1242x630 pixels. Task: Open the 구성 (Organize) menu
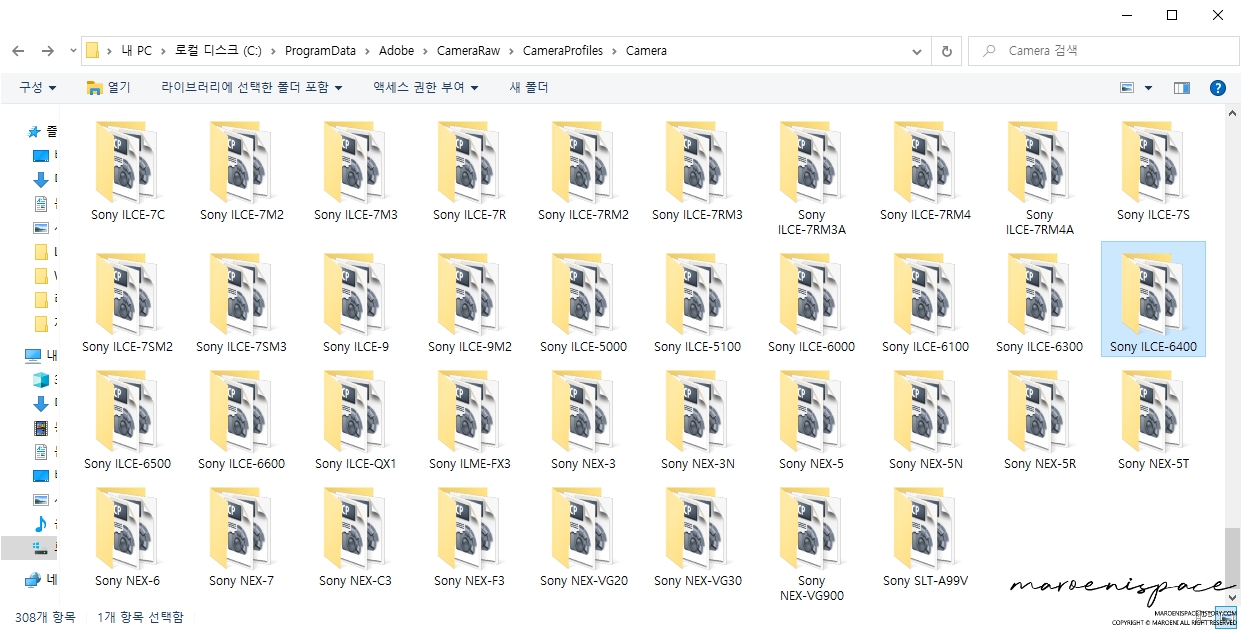[x=37, y=88]
